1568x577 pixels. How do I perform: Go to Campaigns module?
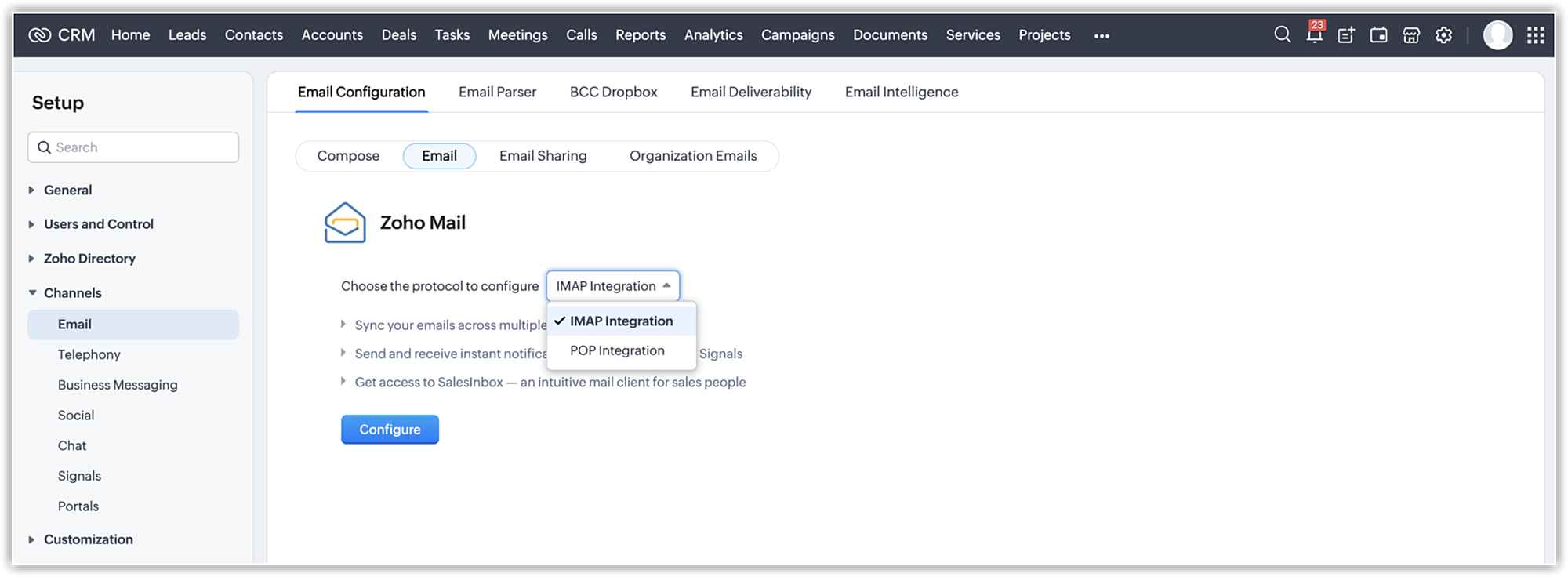[798, 35]
